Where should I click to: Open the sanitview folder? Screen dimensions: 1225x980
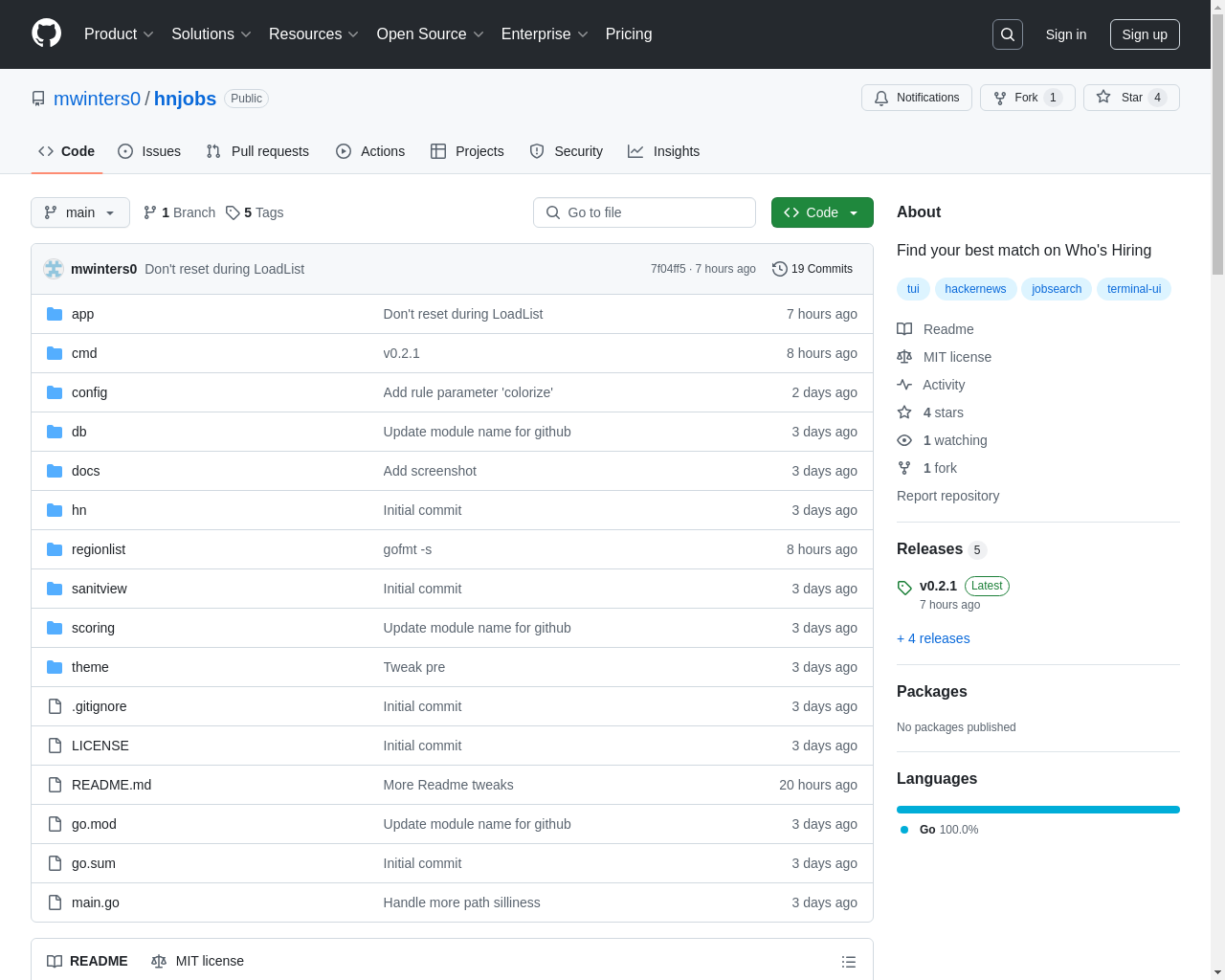point(100,589)
